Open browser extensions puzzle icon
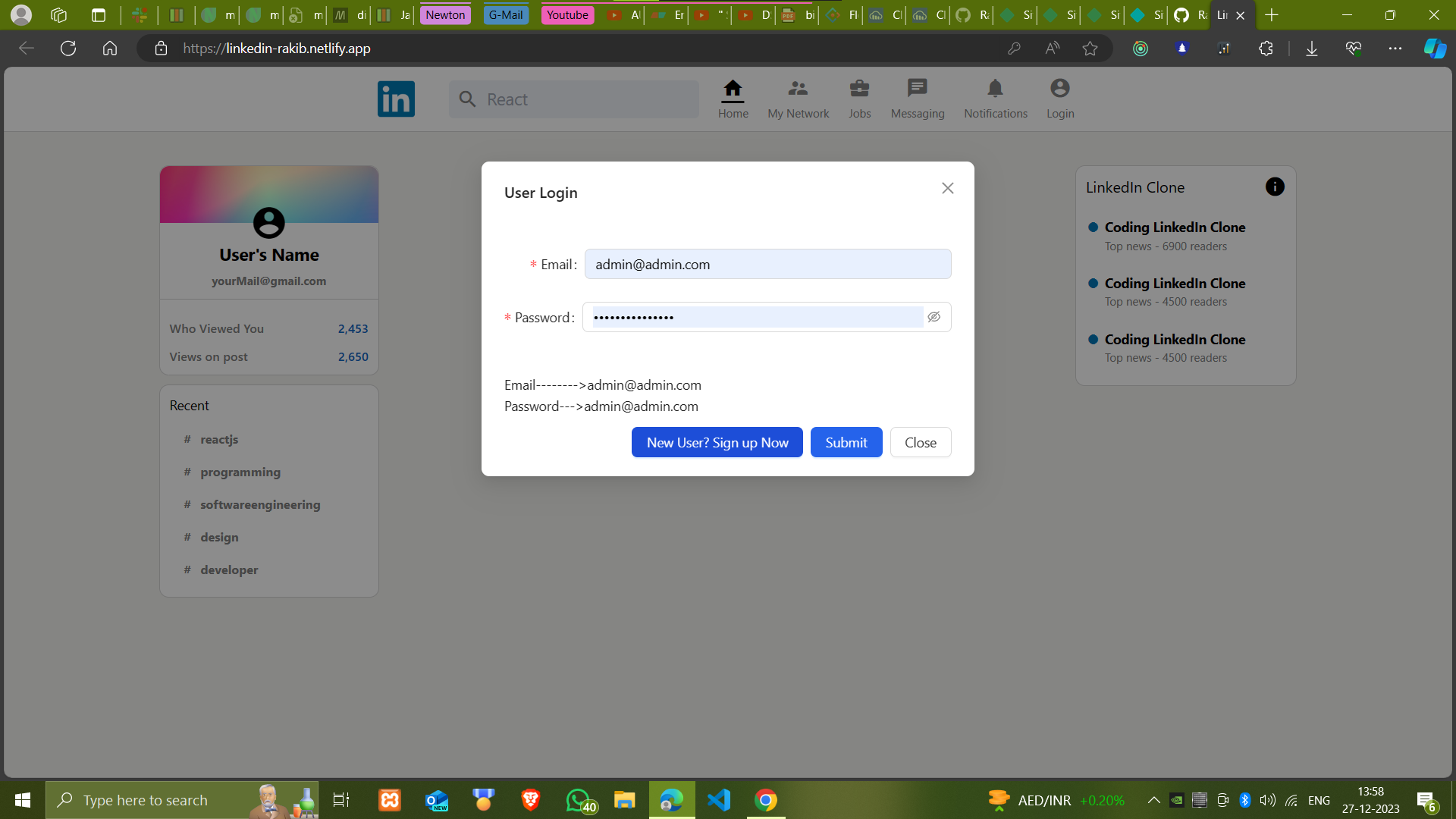 [1266, 49]
